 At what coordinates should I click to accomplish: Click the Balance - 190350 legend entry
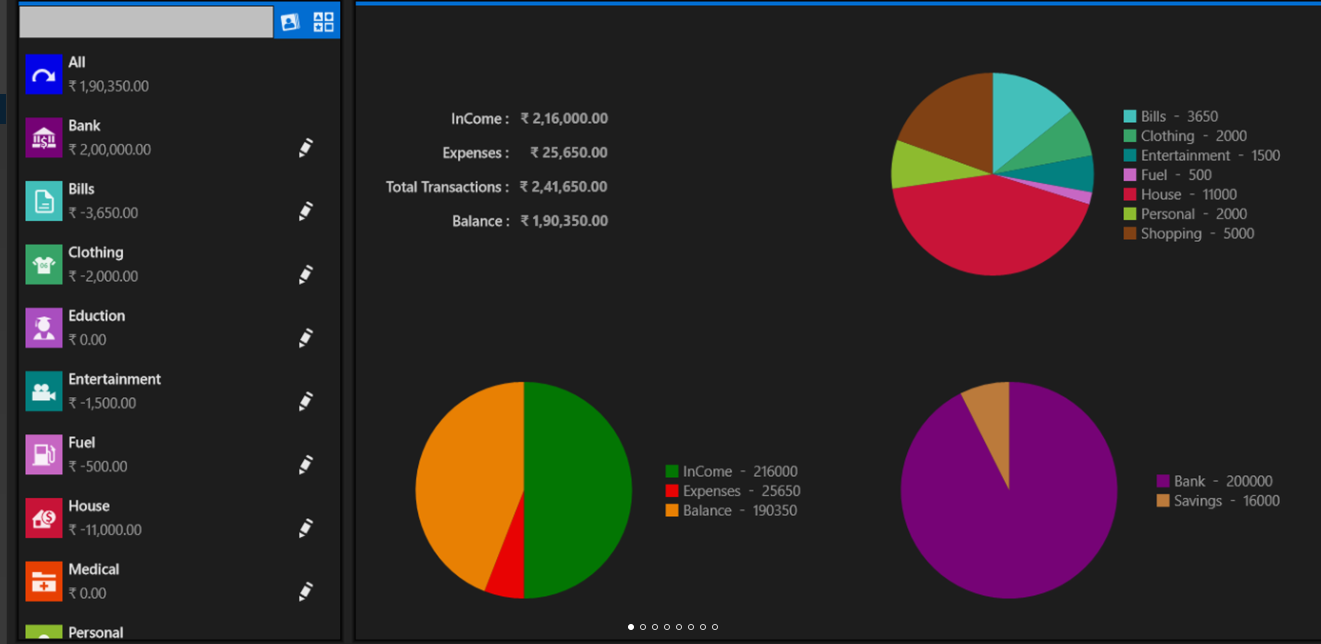point(732,511)
